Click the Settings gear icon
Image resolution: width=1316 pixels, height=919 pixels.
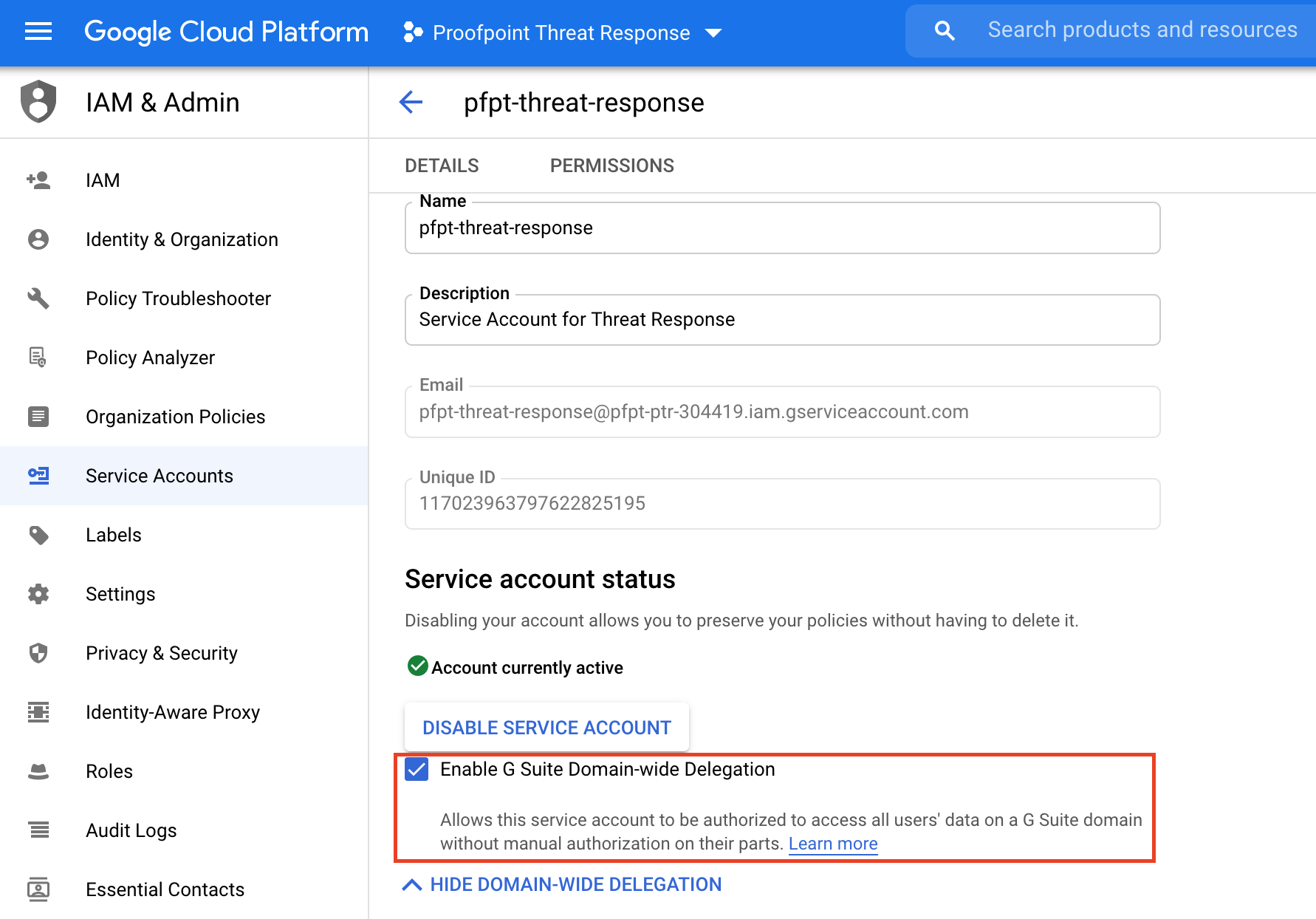pos(38,594)
